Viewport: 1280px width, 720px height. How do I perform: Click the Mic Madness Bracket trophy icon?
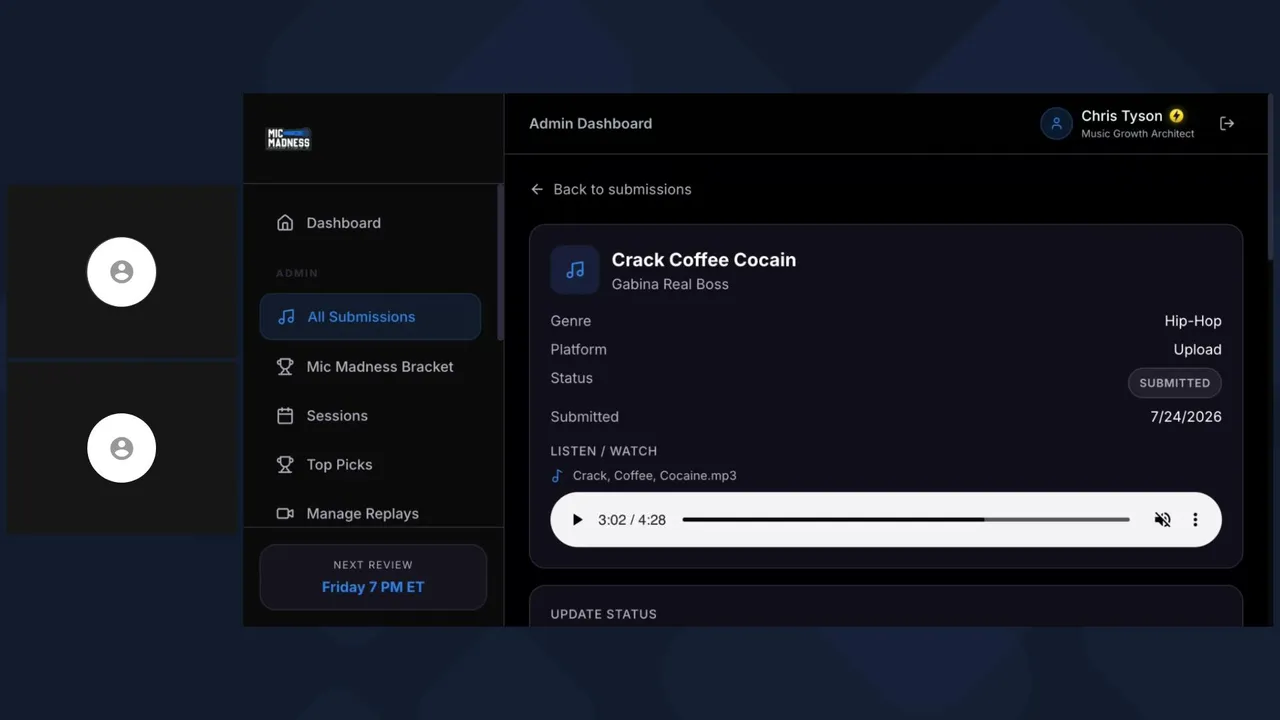click(285, 367)
